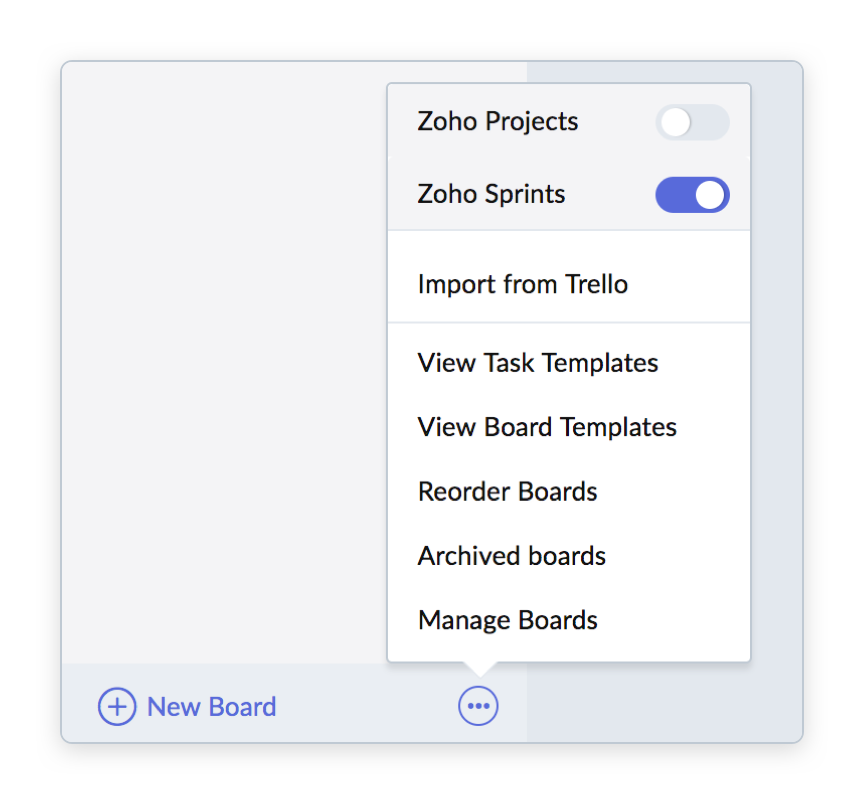Image resolution: width=868 pixels, height=806 pixels.
Task: Click the plus icon beside New Board
Action: point(117,707)
